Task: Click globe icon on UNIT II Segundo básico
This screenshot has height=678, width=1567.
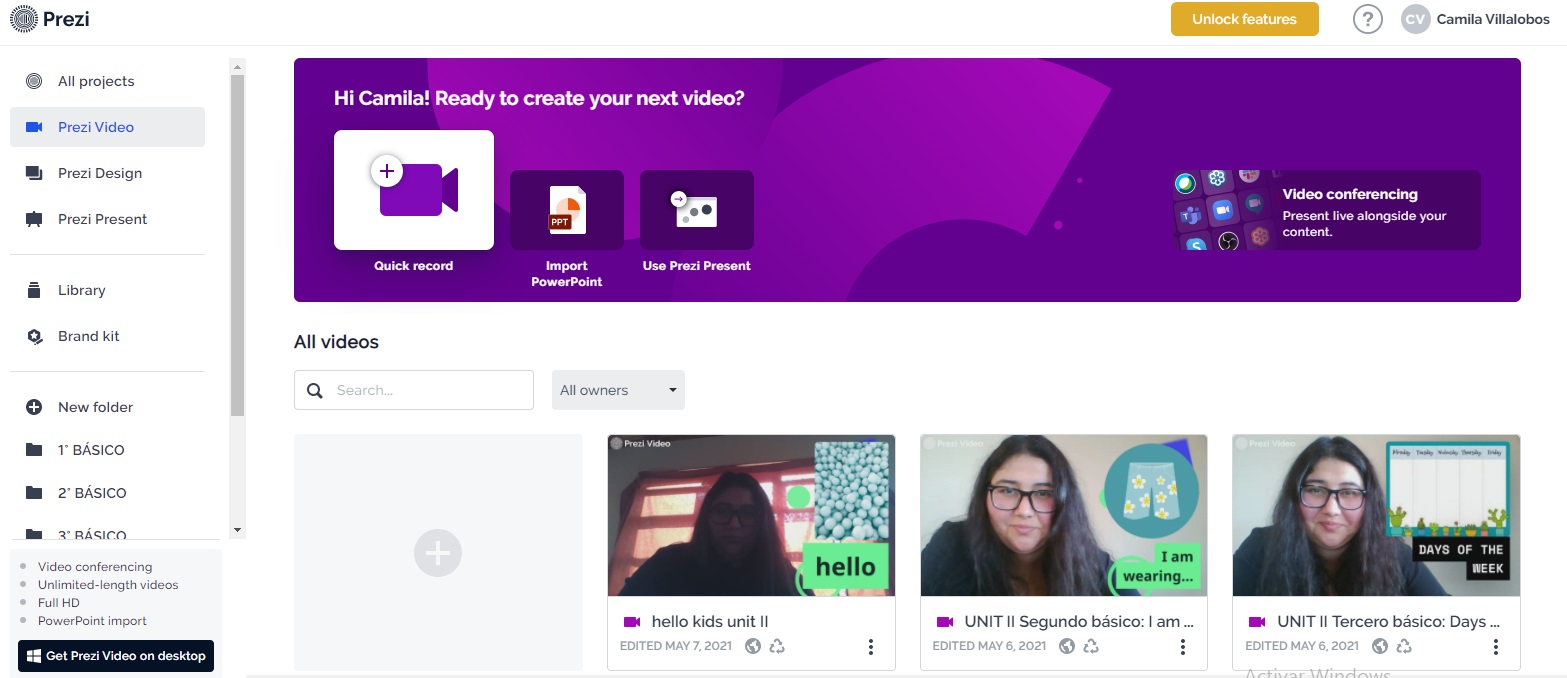Action: (x=1067, y=646)
